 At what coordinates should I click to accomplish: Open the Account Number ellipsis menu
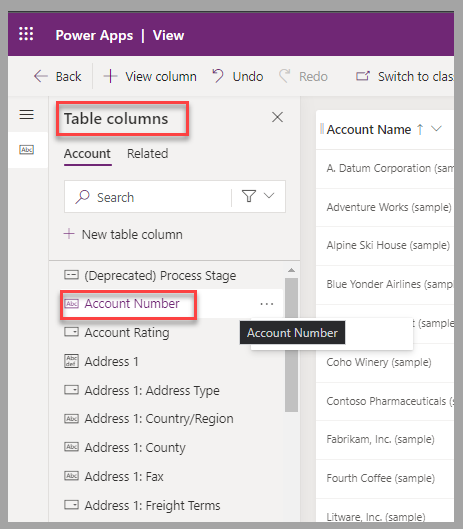coord(267,304)
